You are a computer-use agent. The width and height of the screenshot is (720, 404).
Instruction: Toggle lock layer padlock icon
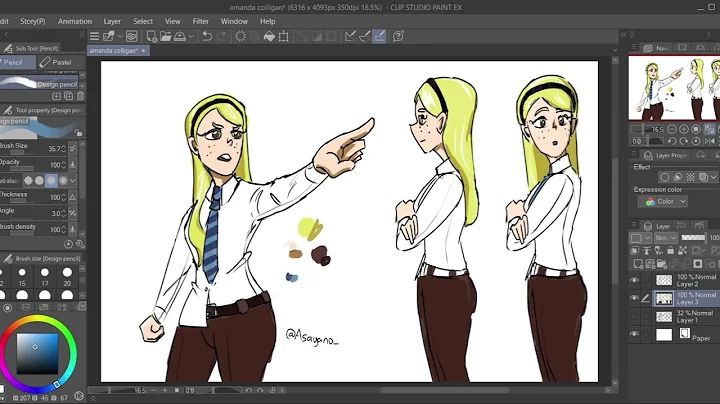(671, 250)
